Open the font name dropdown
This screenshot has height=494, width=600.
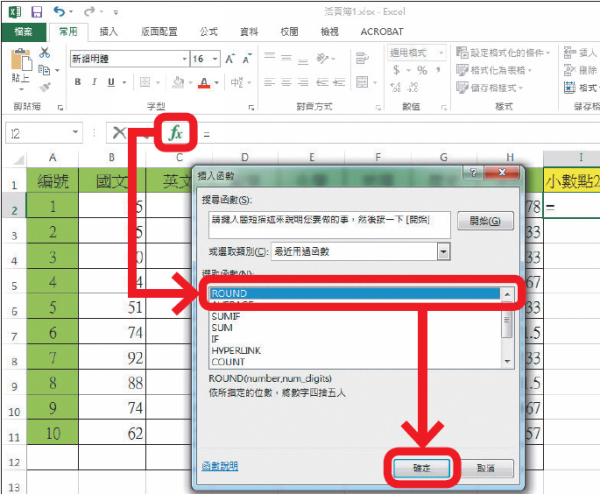184,59
